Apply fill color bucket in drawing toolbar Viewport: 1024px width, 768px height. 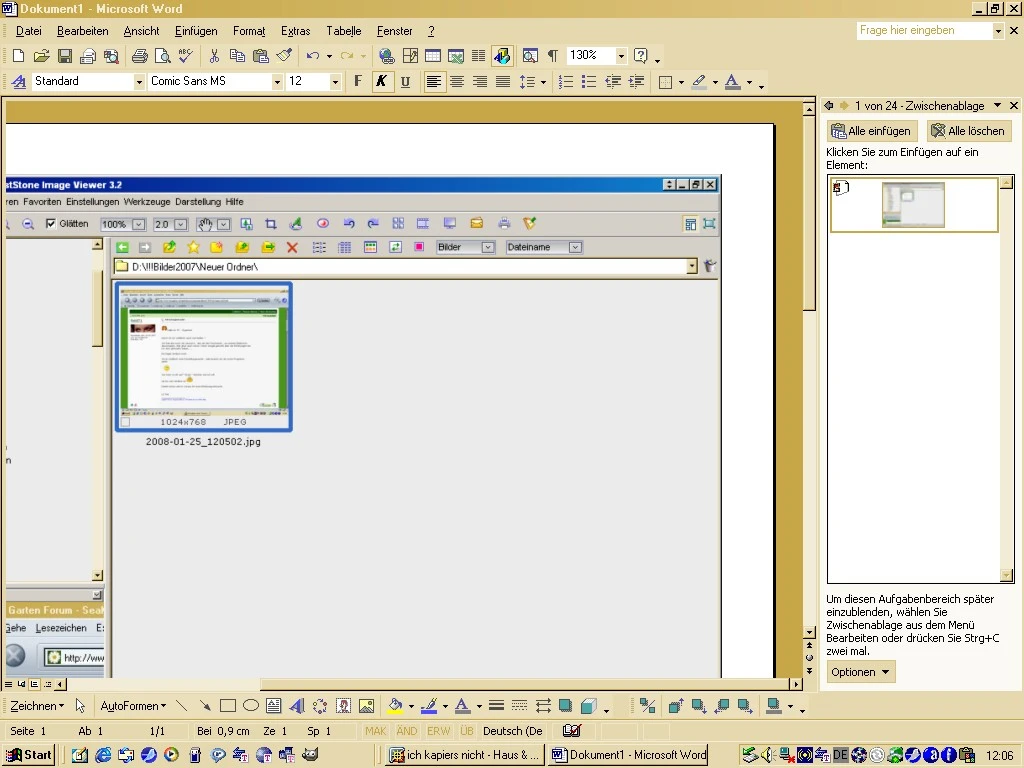tap(395, 706)
